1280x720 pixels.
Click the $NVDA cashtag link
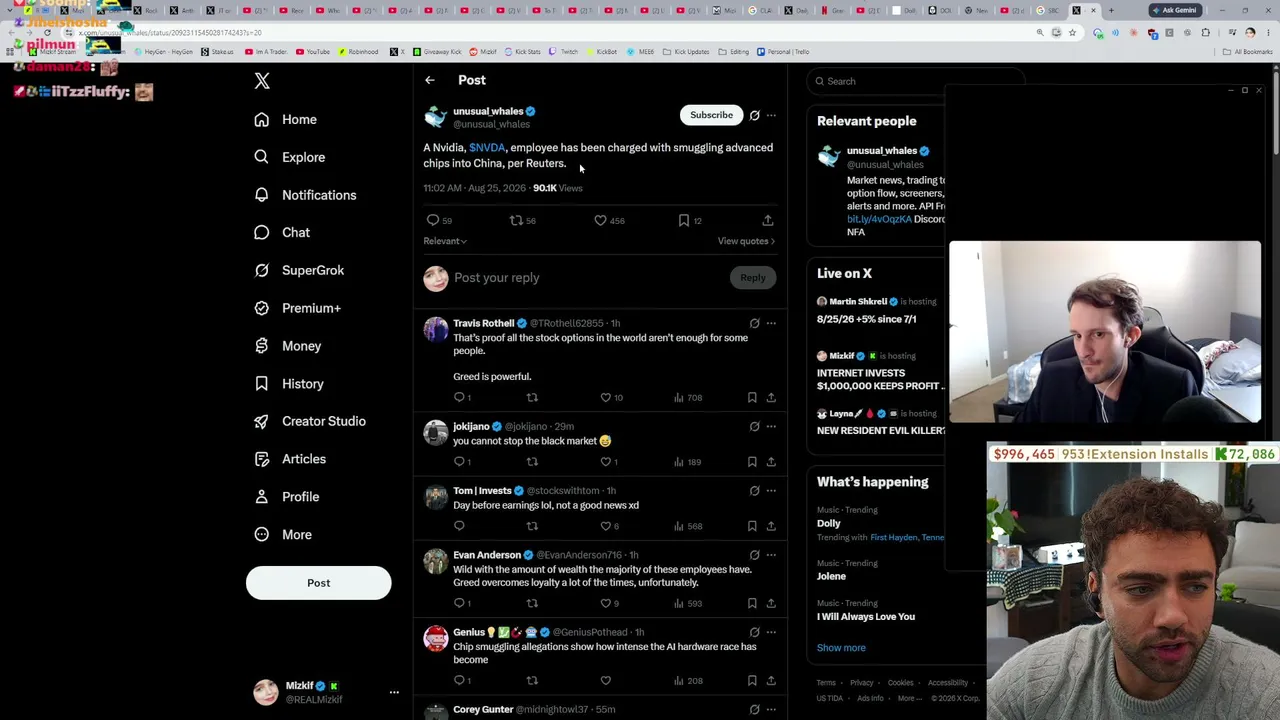(x=487, y=148)
